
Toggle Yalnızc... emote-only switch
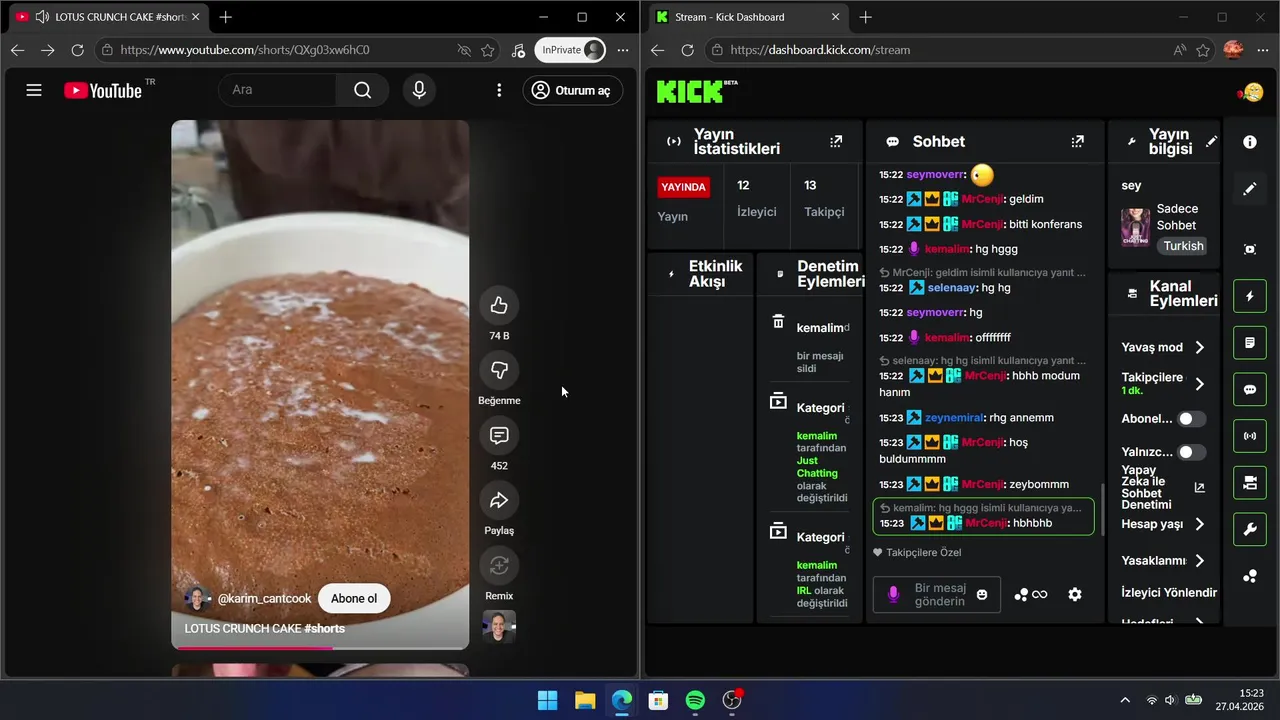click(1191, 453)
